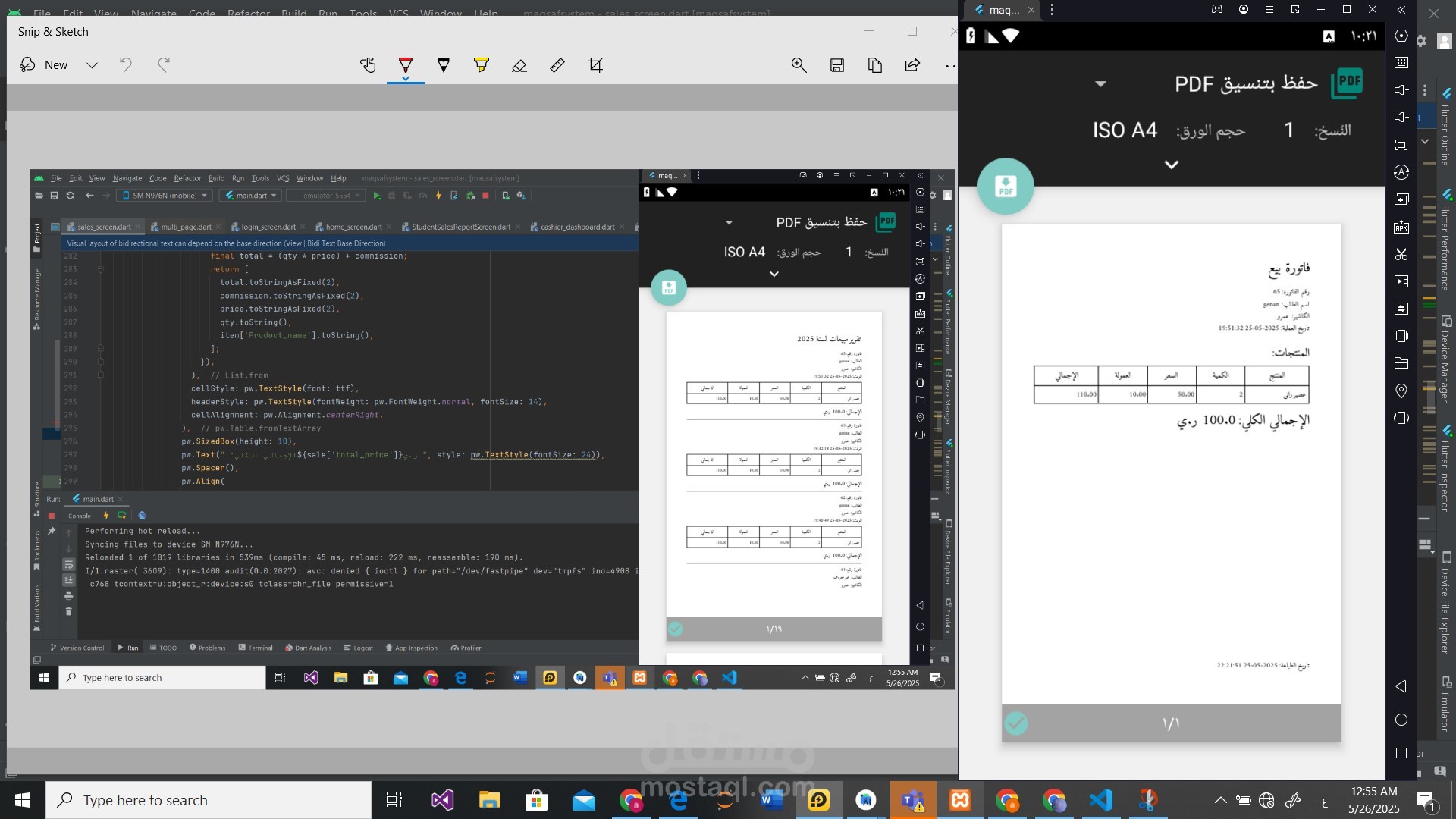Toggle the page 1/1 selection checkmark

[x=1016, y=723]
